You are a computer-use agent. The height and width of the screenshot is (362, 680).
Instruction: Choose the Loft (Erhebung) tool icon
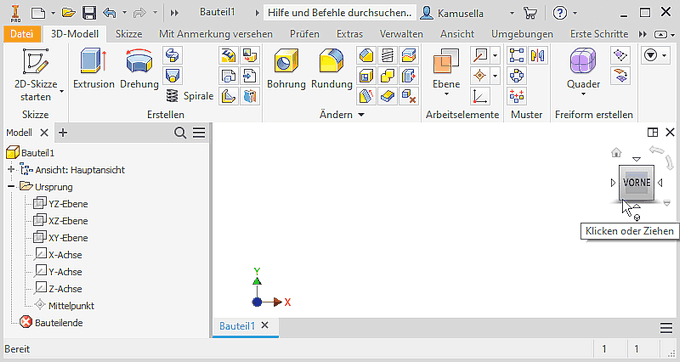173,76
